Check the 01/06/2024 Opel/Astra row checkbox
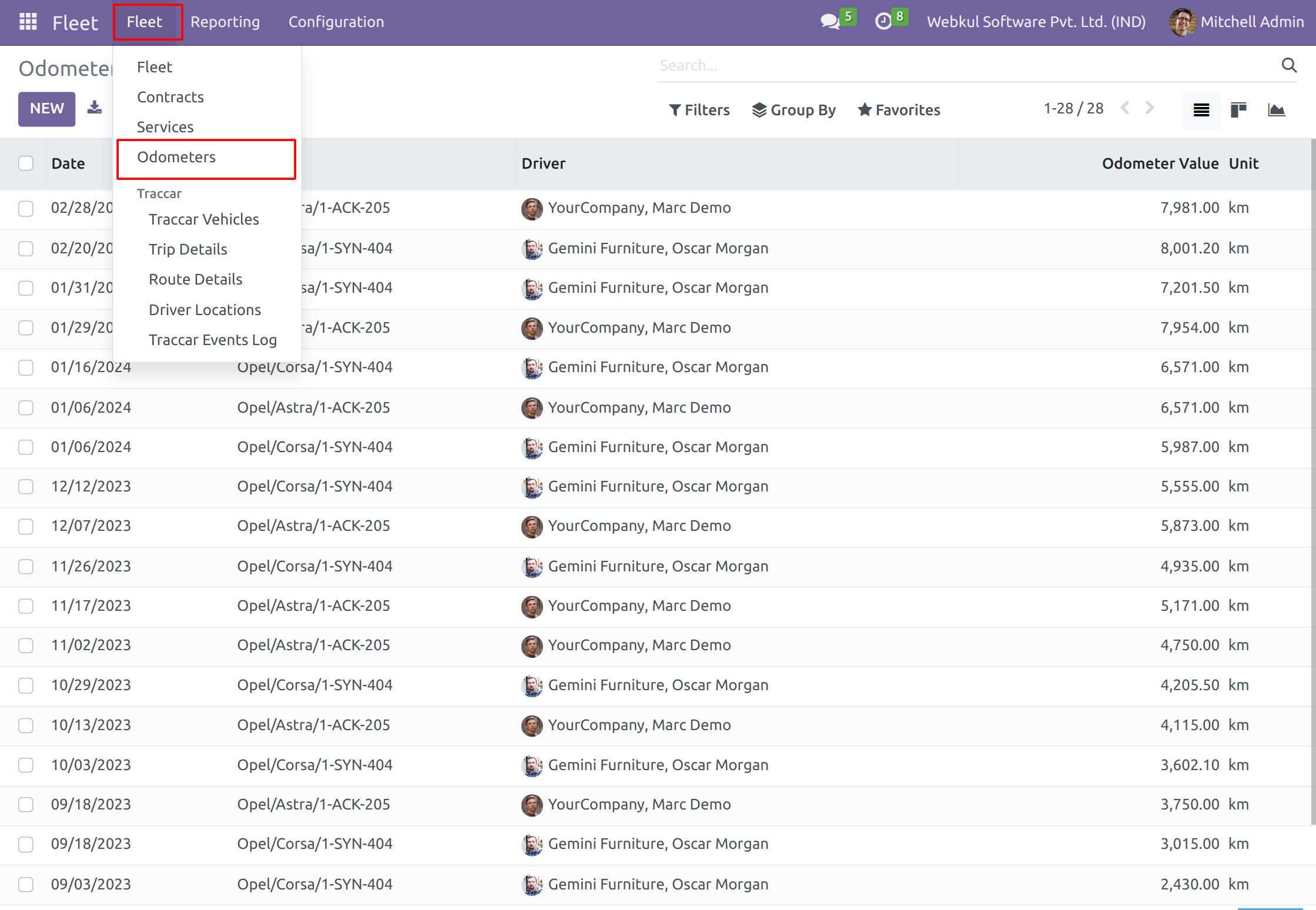This screenshot has height=910, width=1316. [26, 407]
